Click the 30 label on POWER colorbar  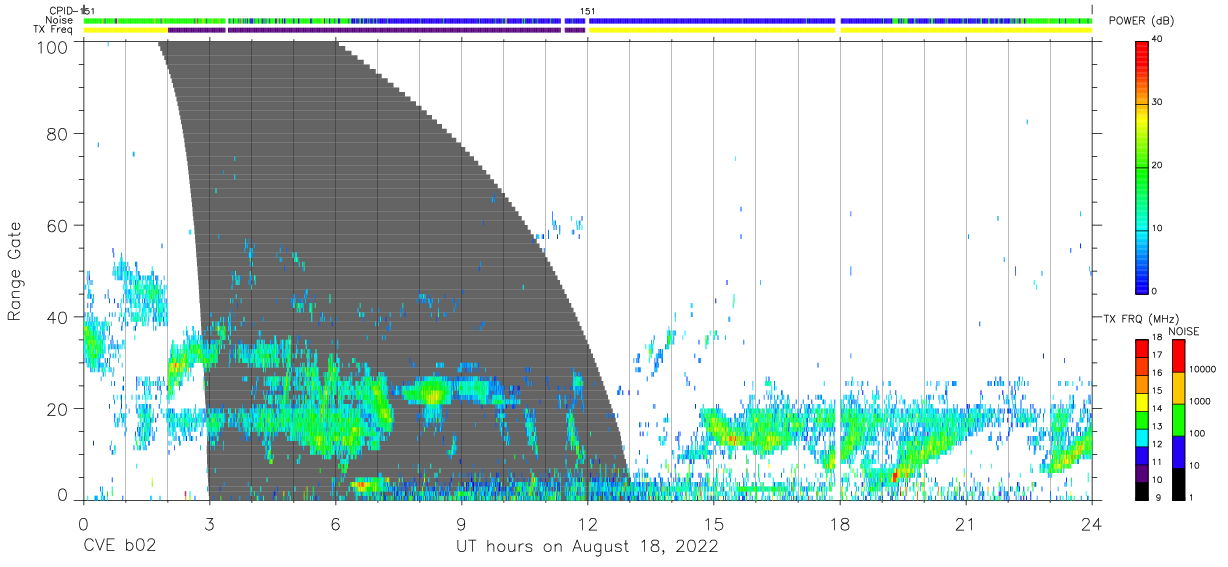click(1158, 102)
